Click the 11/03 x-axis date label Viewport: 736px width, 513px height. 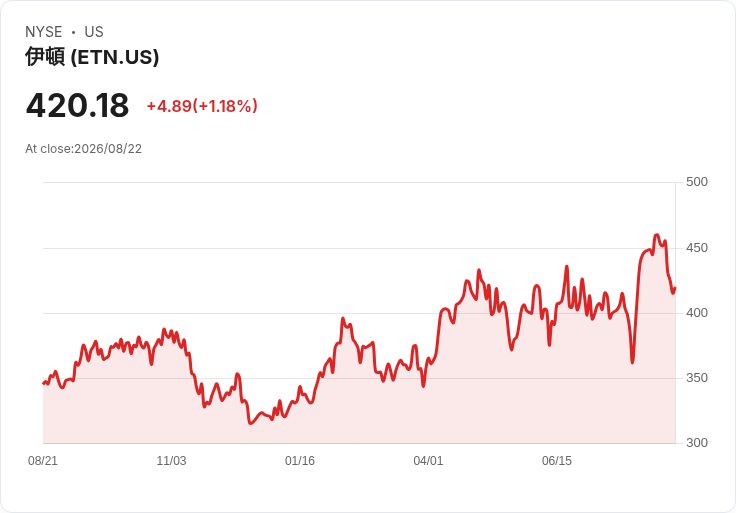(171, 461)
